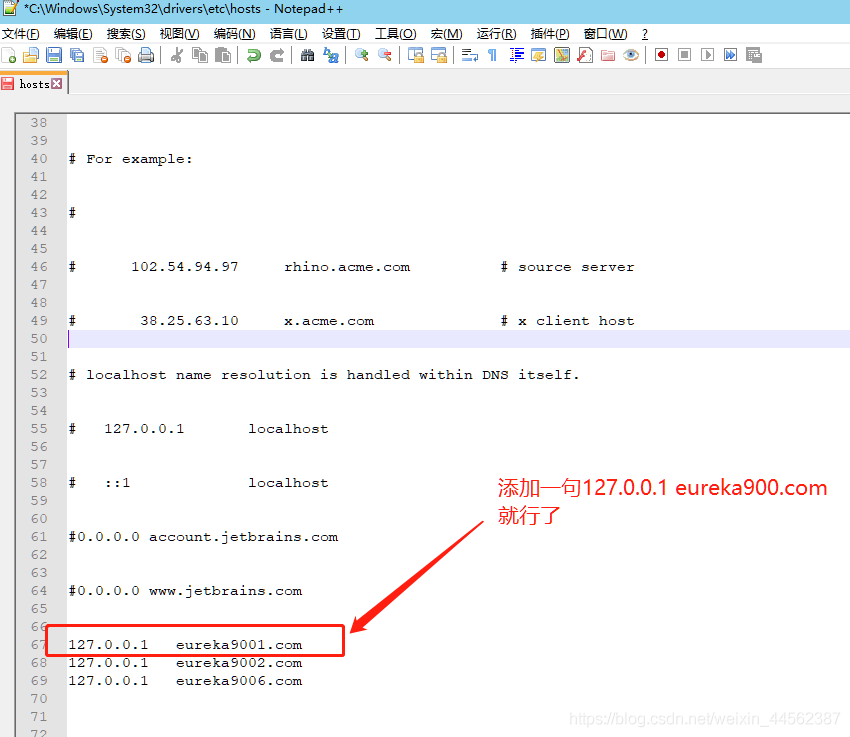Save current recorded macro icon
This screenshot has width=850, height=737.
pos(754,55)
